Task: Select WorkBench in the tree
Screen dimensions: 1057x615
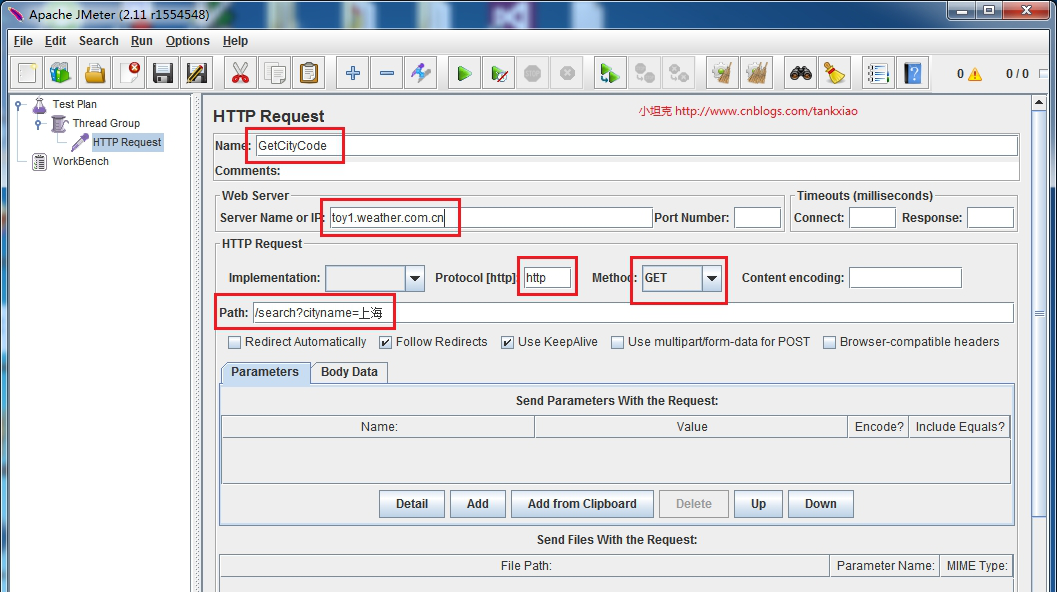Action: (x=80, y=161)
